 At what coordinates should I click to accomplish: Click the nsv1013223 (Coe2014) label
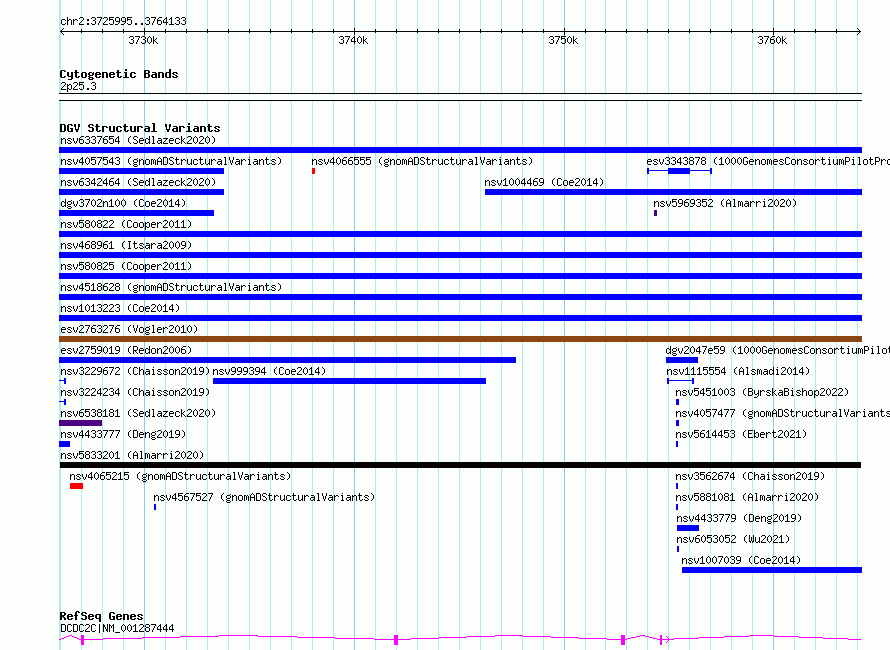pyautogui.click(x=120, y=308)
